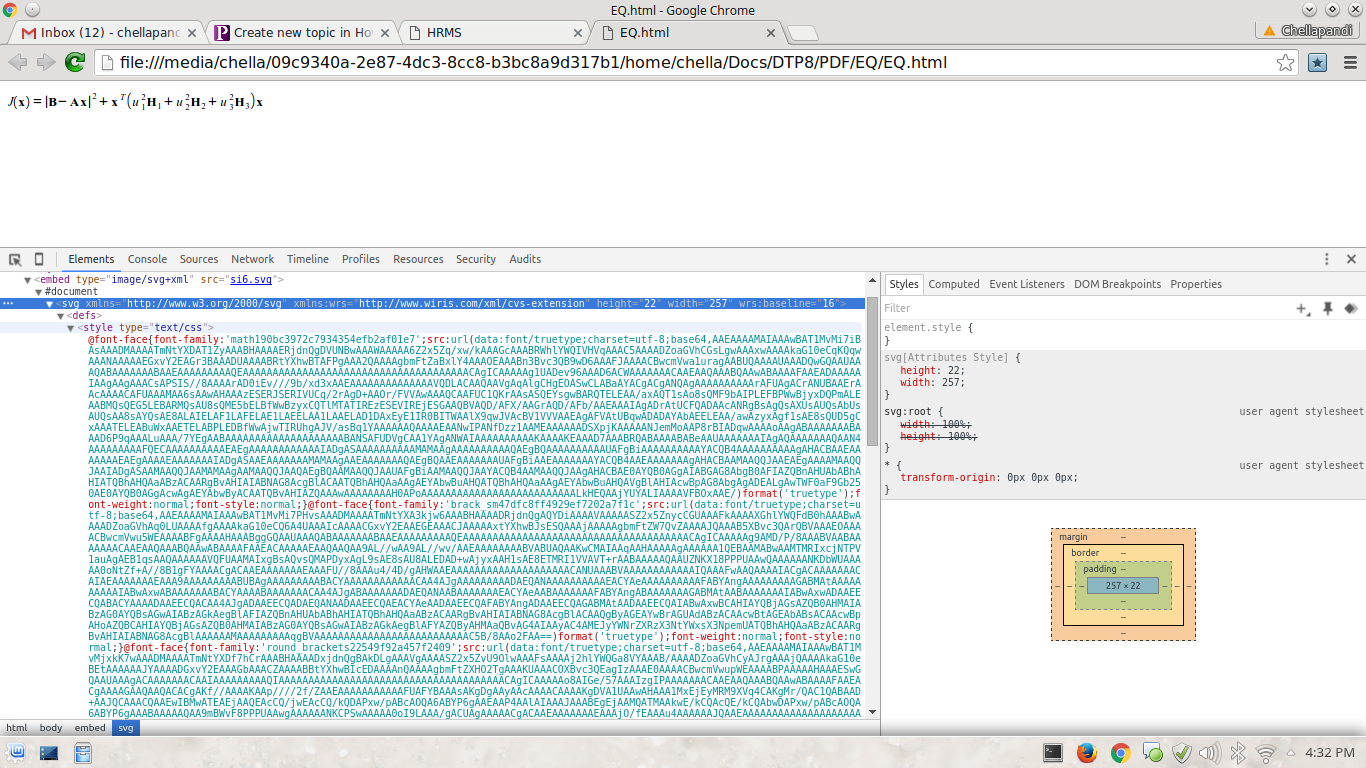Toggle device mode in DevTools
The image size is (1366, 768).
coord(39,259)
